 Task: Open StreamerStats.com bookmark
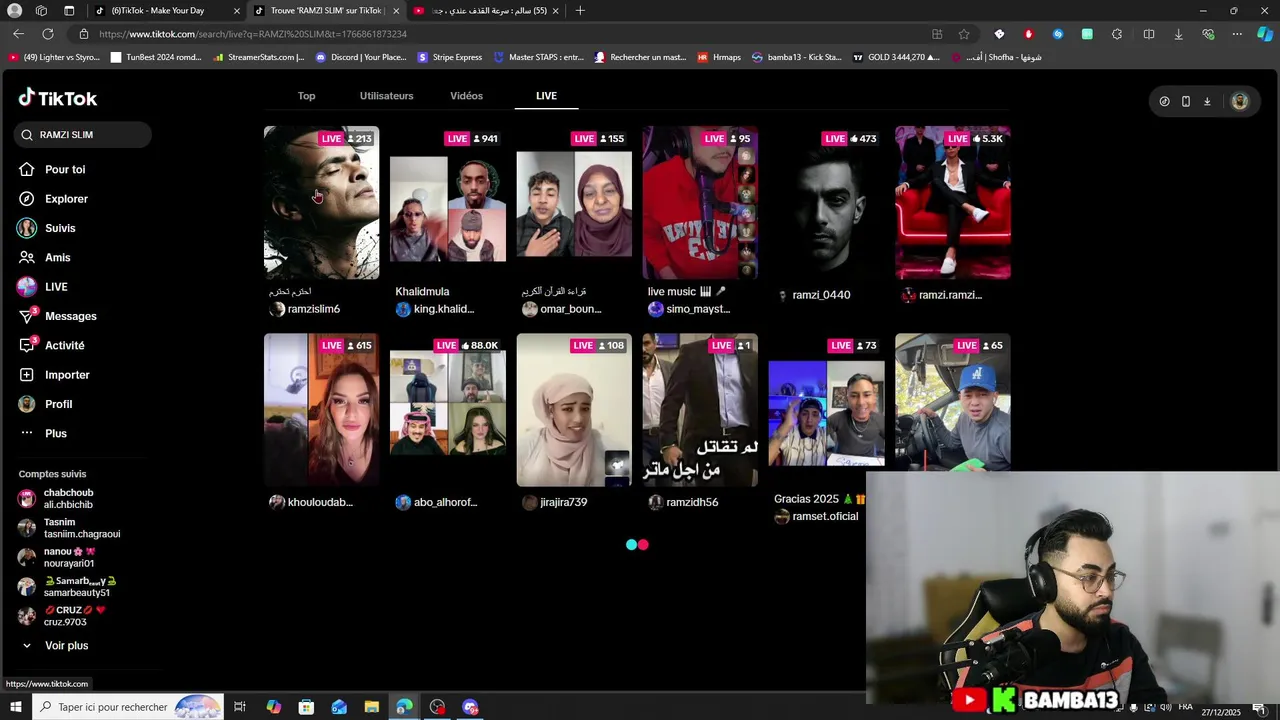[x=259, y=57]
